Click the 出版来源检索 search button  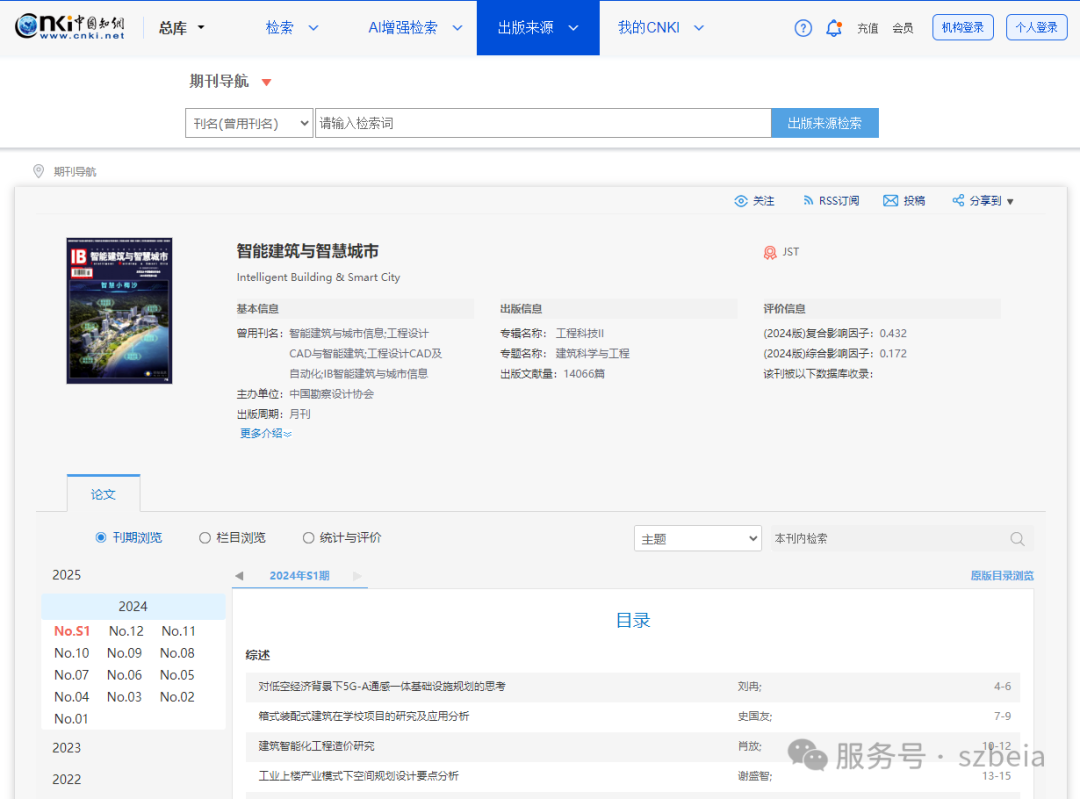click(825, 122)
